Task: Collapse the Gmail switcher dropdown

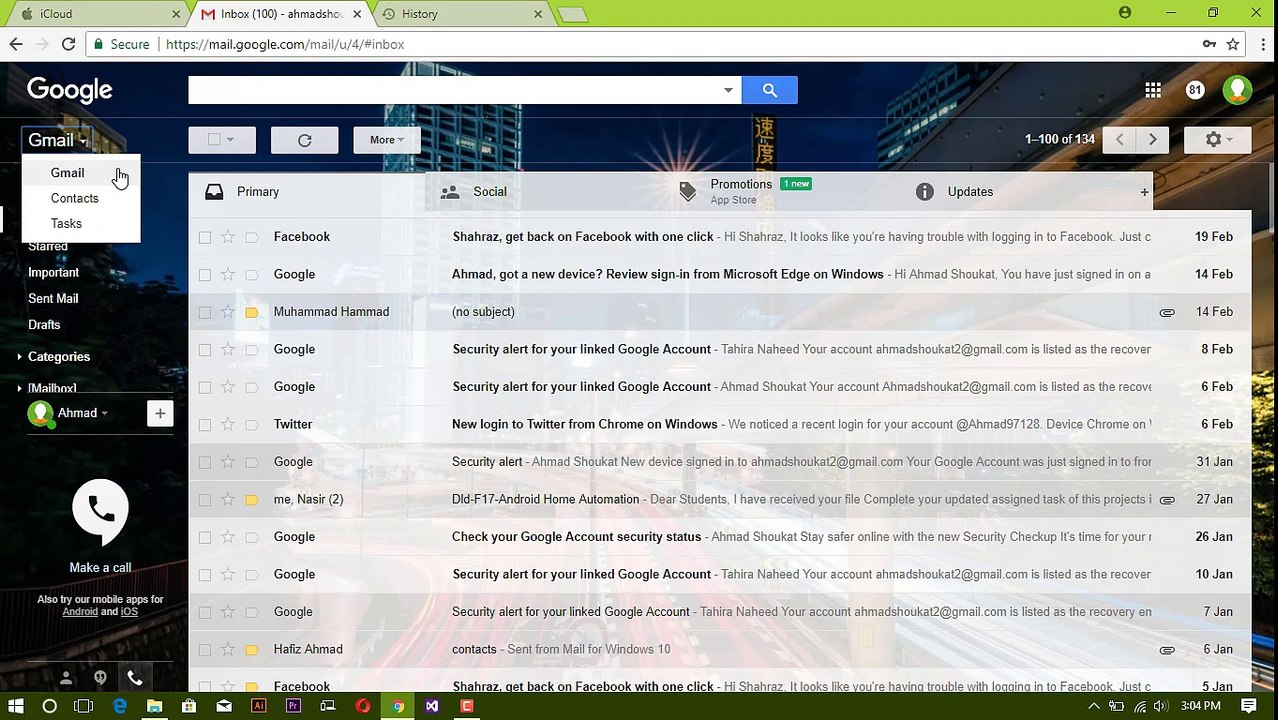Action: pyautogui.click(x=57, y=140)
